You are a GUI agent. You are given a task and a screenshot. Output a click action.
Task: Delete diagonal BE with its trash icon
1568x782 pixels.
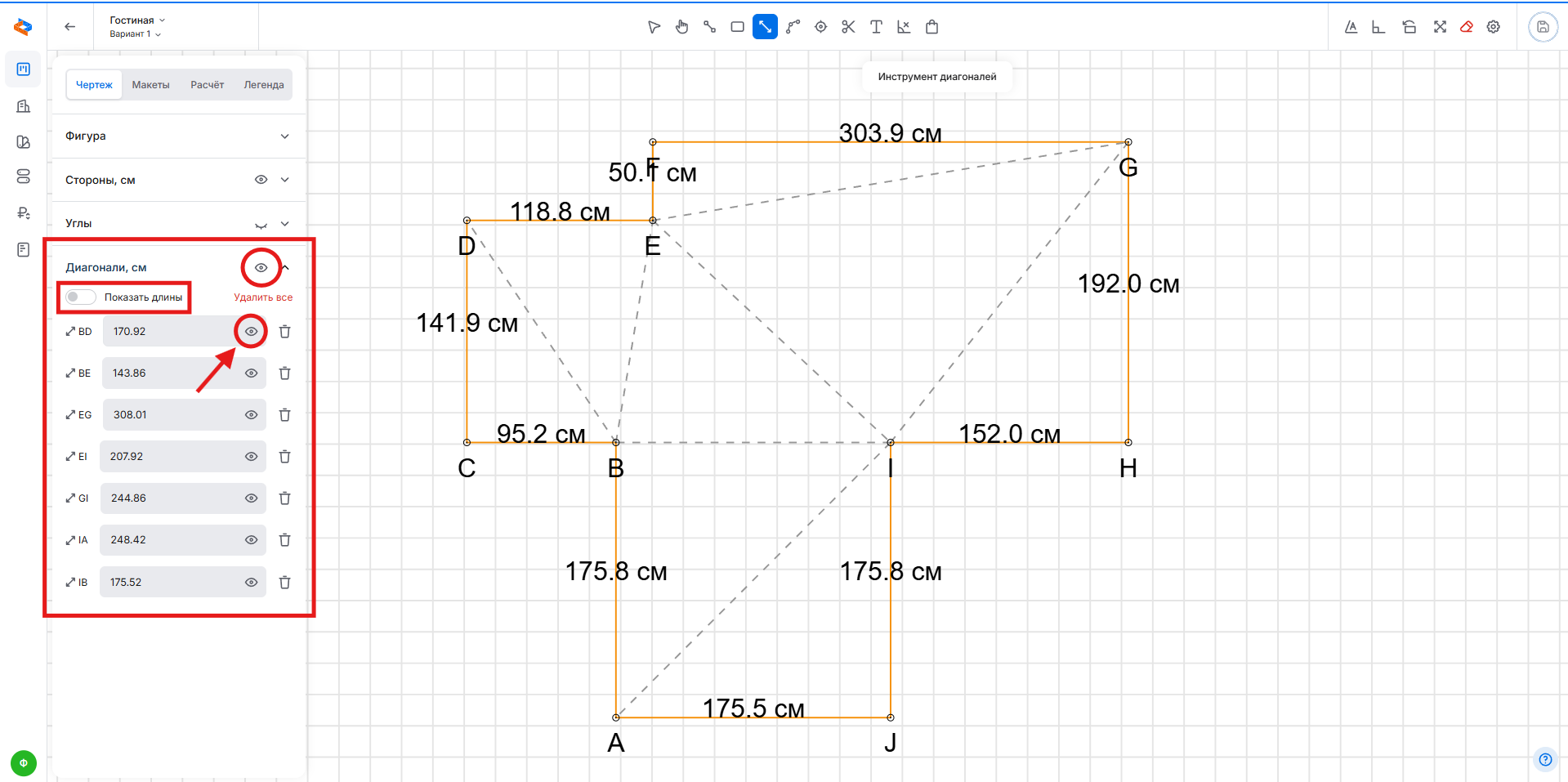[284, 373]
